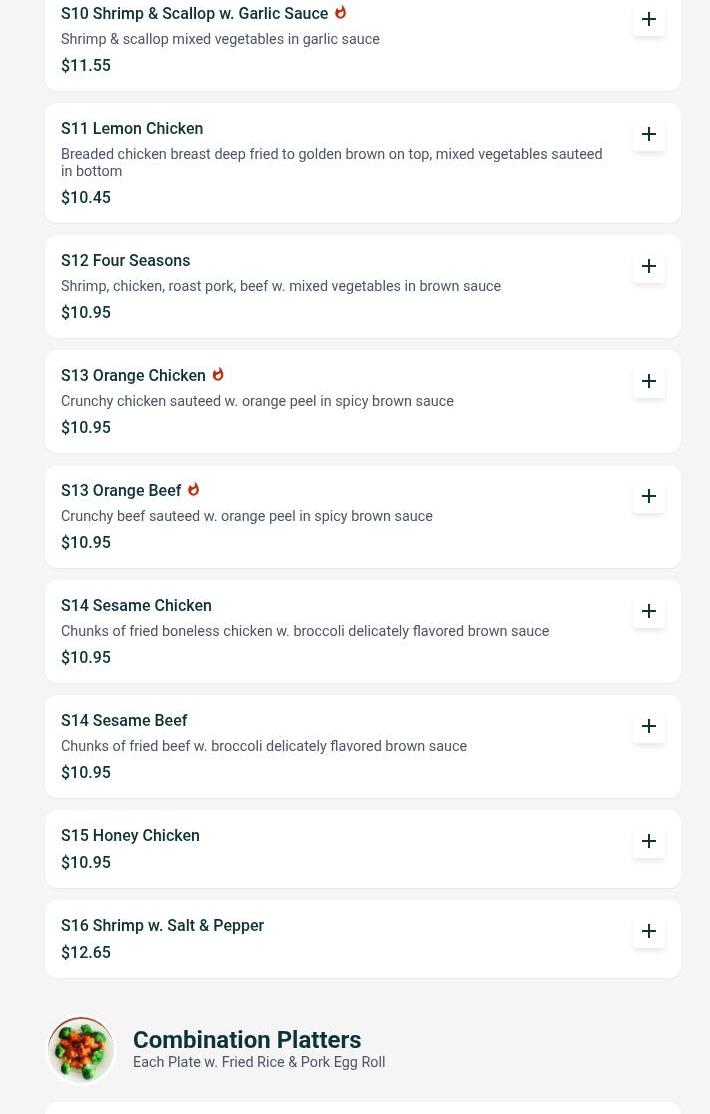The height and width of the screenshot is (1114, 710).
Task: Click the S15 Honey Chicken item title
Action: coord(130,836)
